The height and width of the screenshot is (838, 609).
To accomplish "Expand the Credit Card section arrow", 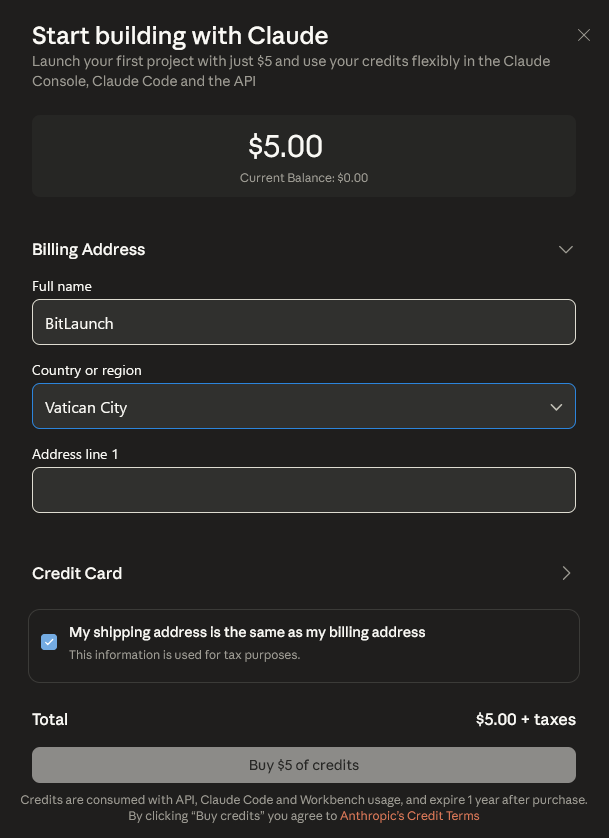I will point(566,573).
